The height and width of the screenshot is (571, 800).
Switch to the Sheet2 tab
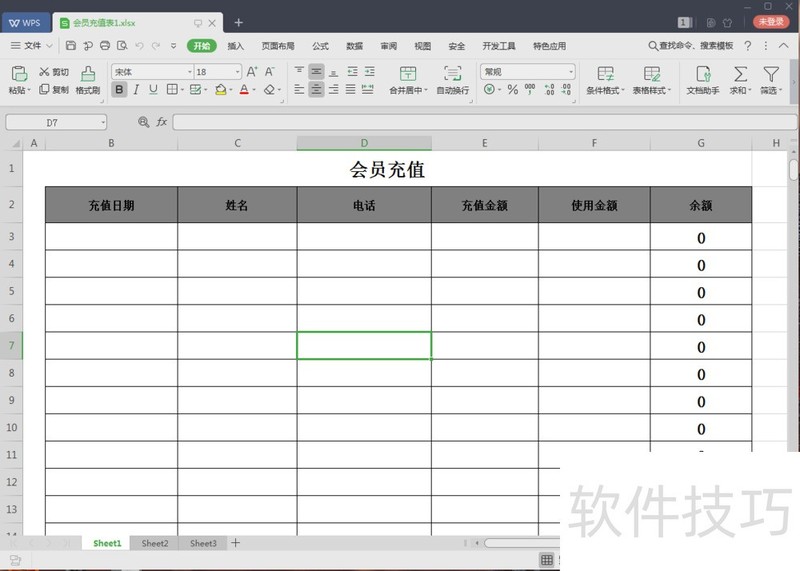(155, 544)
